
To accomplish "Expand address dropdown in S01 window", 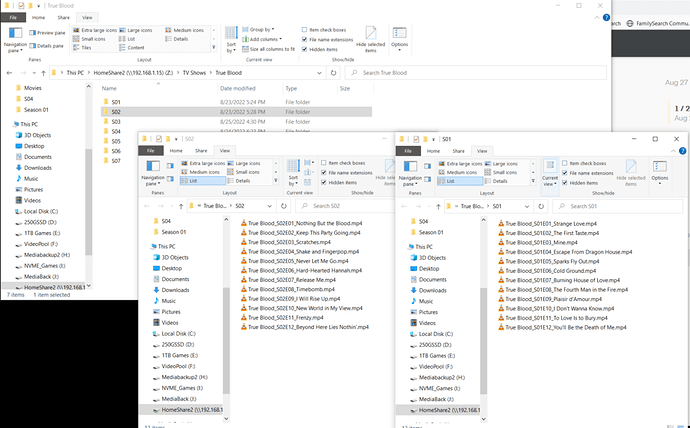I will click(x=526, y=206).
